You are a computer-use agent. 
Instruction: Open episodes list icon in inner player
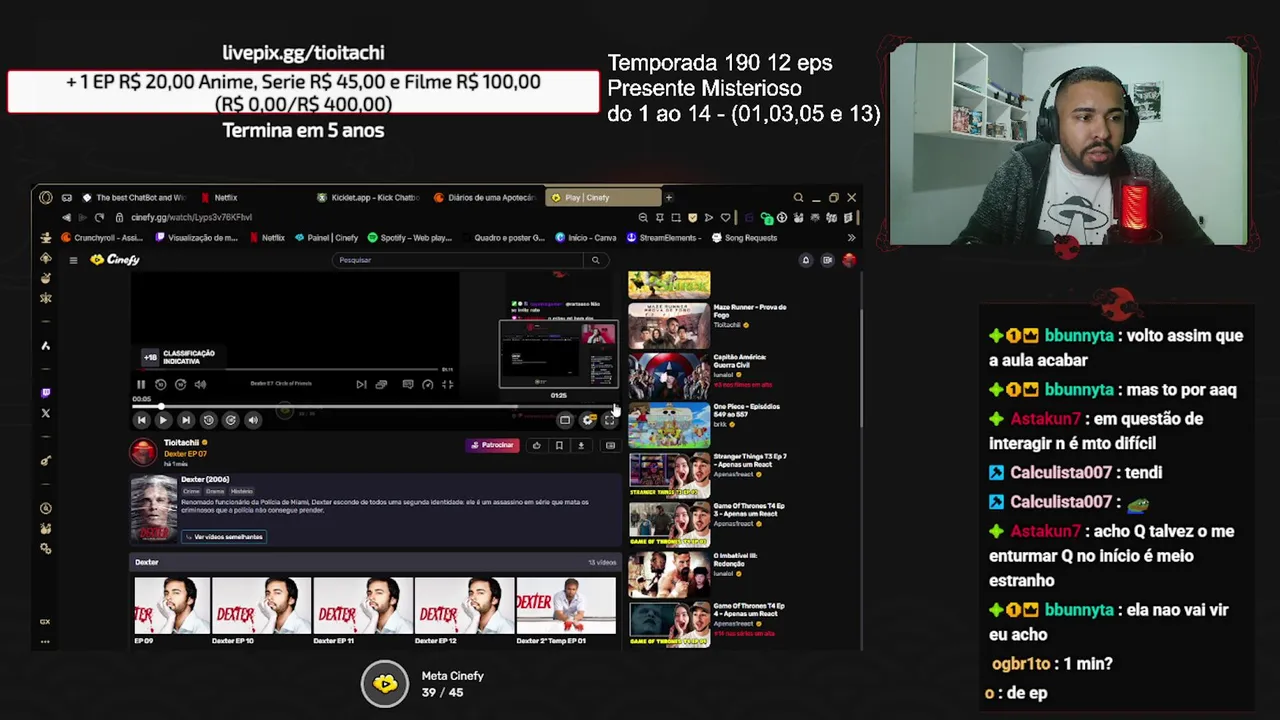point(381,384)
